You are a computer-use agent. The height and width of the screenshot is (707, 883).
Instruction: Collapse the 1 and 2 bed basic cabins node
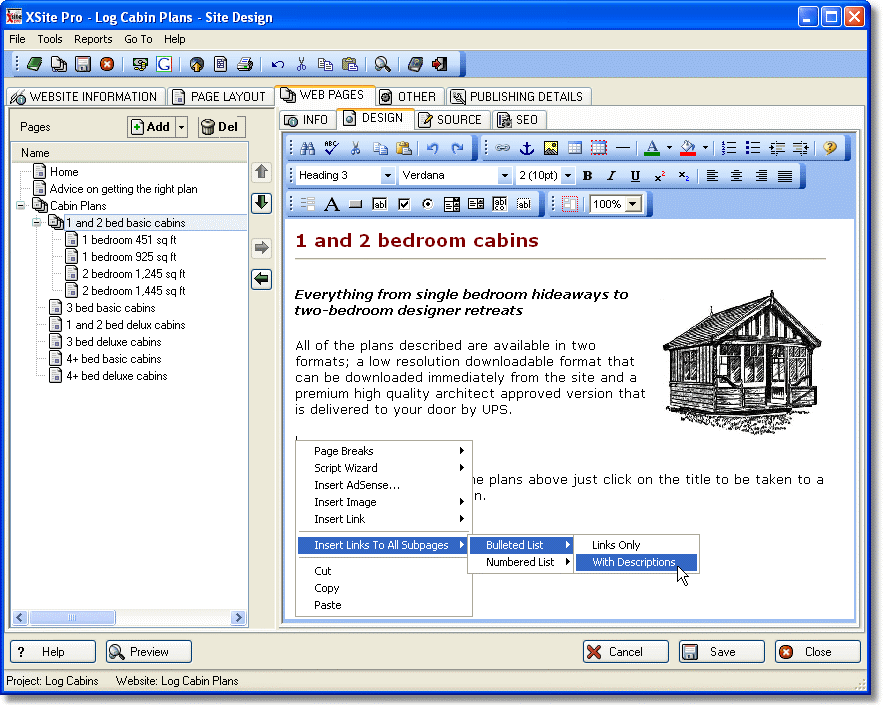pyautogui.click(x=37, y=223)
